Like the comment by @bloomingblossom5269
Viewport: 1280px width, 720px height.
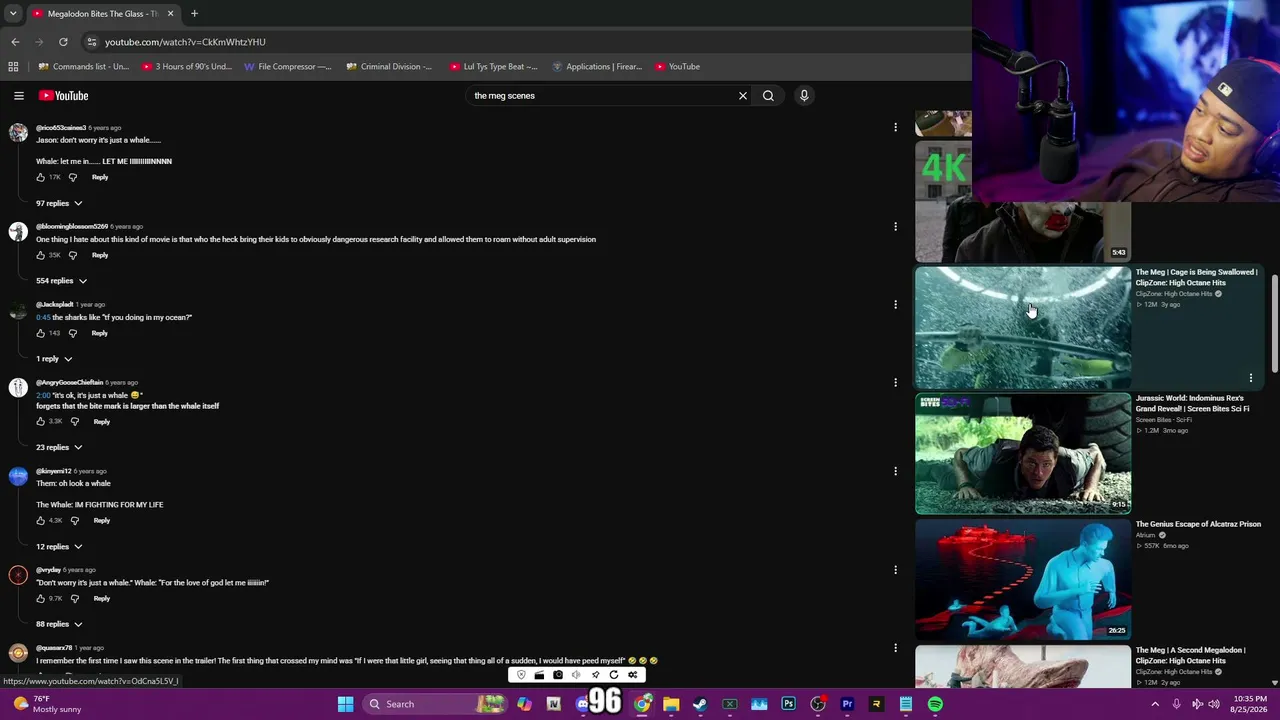[x=41, y=255]
